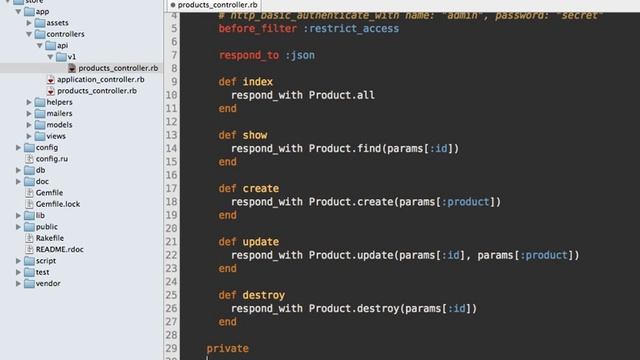Collapse the controllers folder triangle

pos(29,34)
